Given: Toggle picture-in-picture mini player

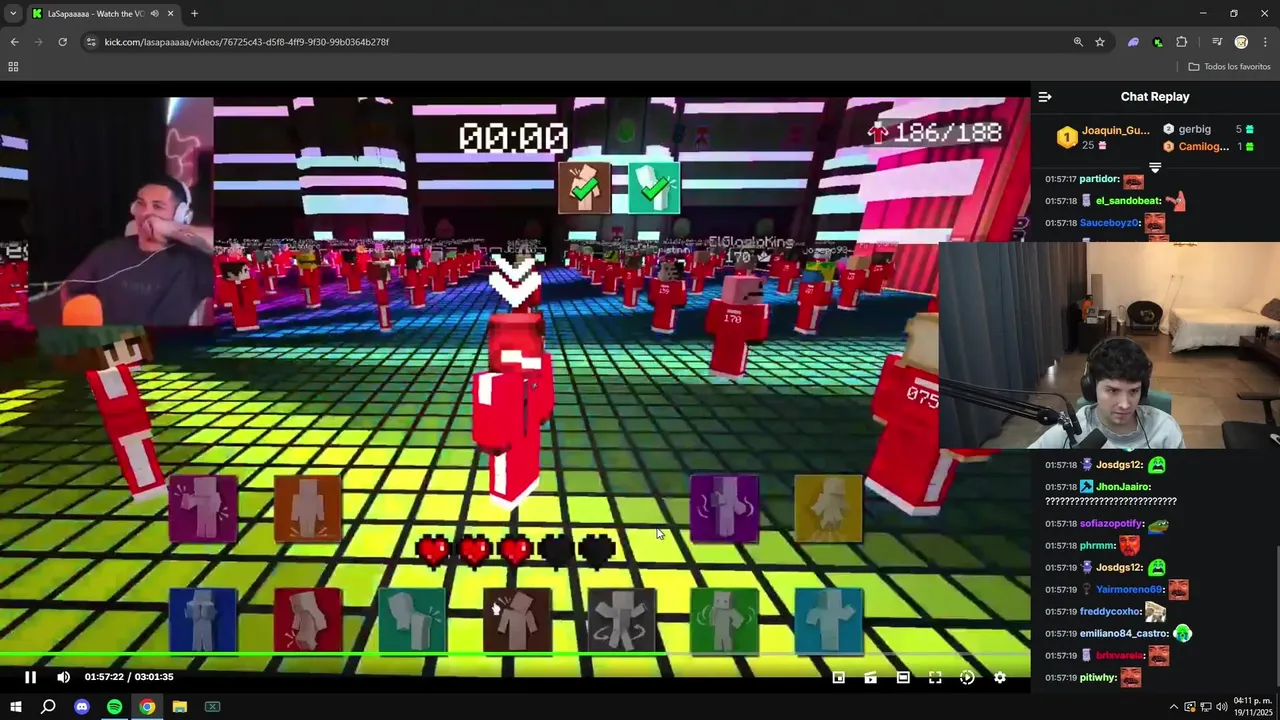Looking at the screenshot, I should click(839, 677).
